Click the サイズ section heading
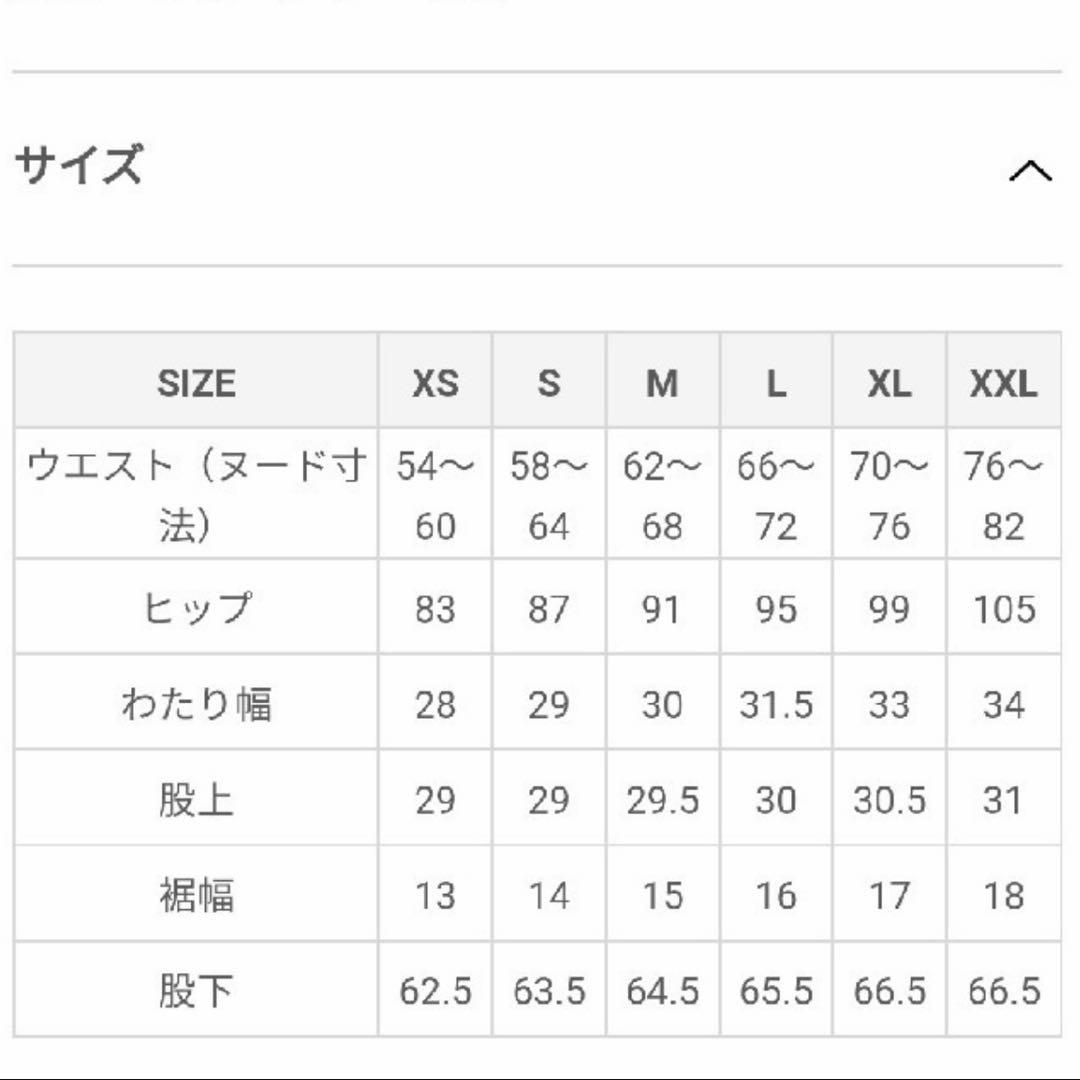 point(80,165)
